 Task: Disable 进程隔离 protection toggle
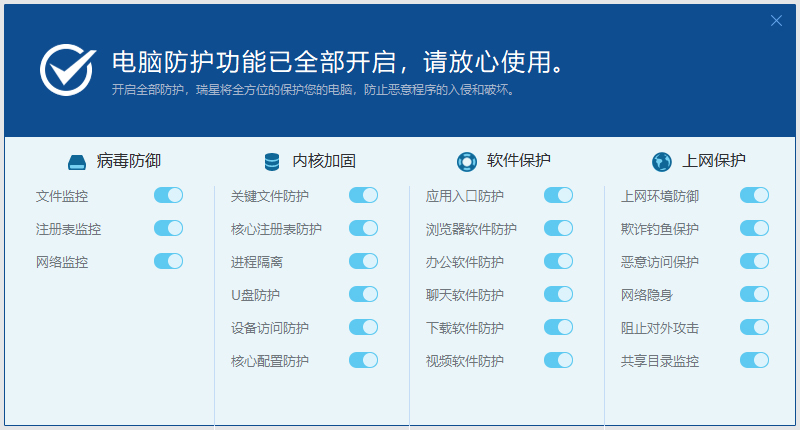click(x=363, y=262)
